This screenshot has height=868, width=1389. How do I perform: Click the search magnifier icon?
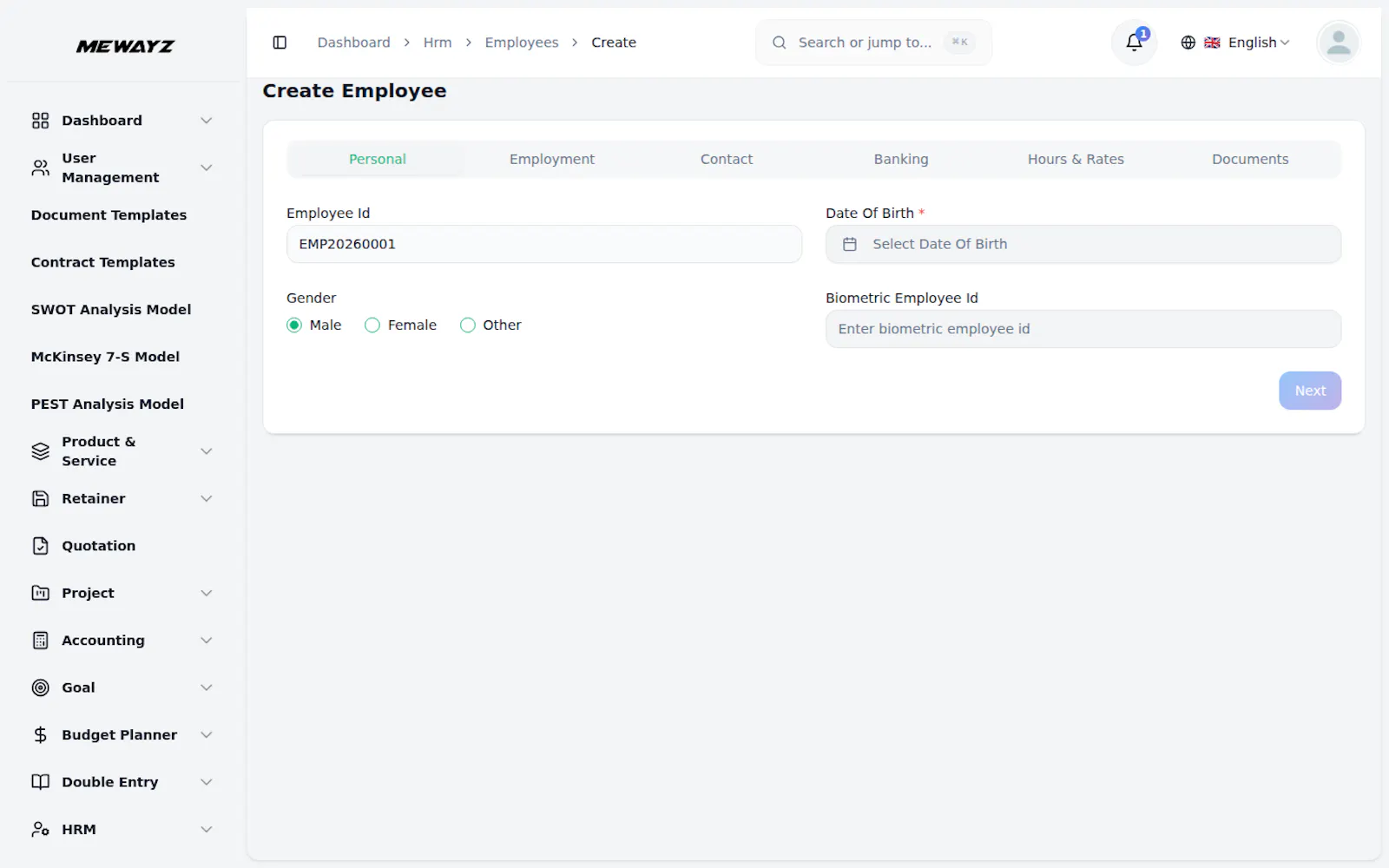click(x=780, y=43)
